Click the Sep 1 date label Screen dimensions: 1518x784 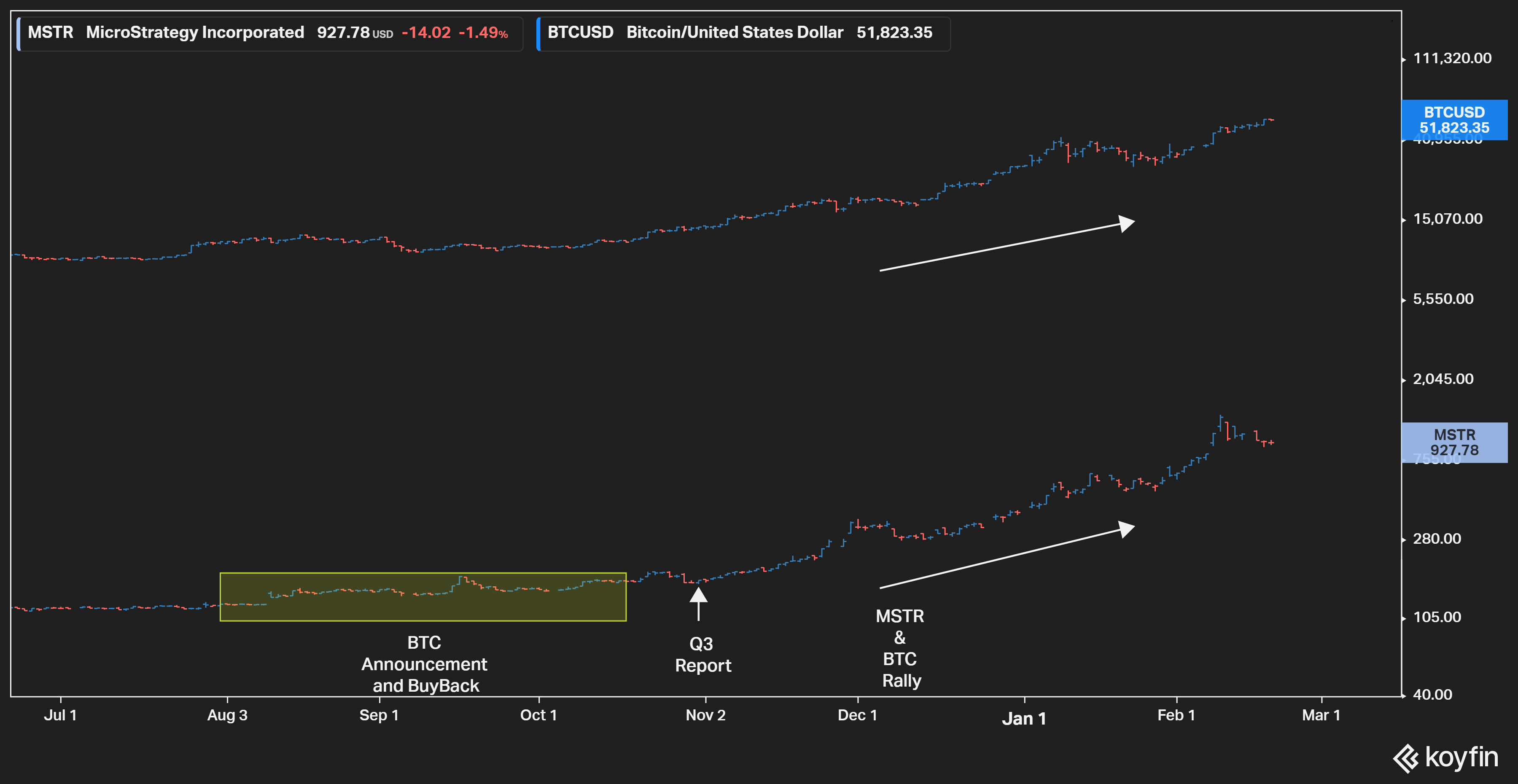(x=379, y=715)
